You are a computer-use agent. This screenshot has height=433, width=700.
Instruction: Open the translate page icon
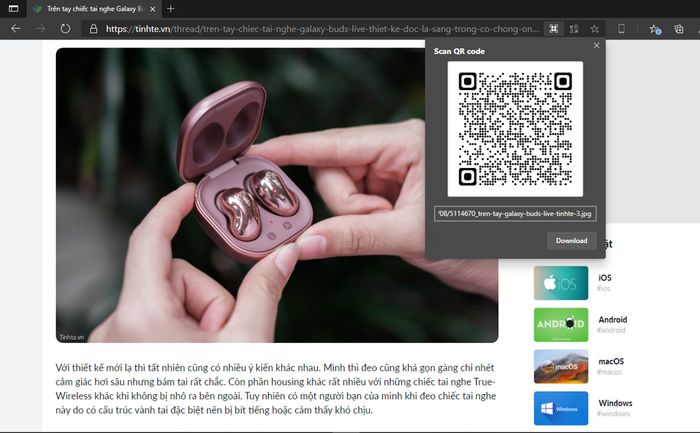(x=574, y=29)
